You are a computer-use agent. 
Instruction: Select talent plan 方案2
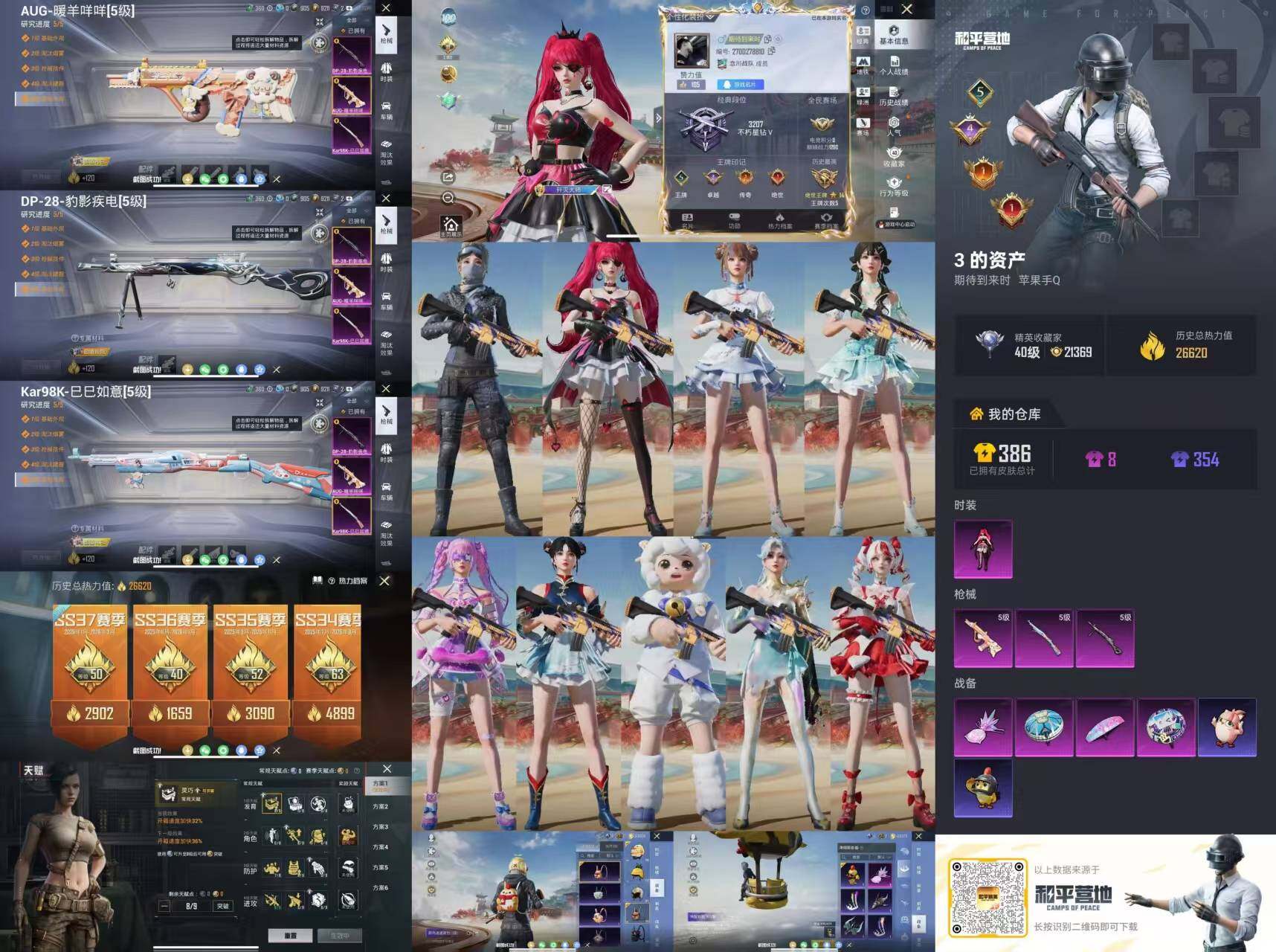[381, 806]
